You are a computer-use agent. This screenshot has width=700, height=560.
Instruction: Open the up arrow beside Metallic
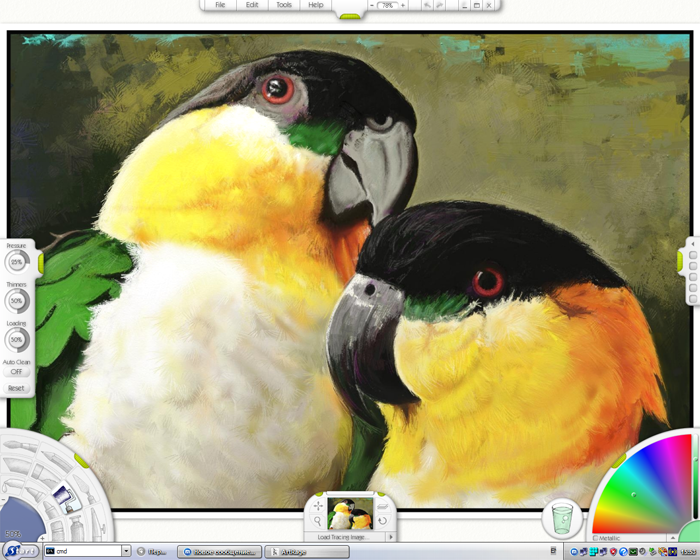point(672,538)
